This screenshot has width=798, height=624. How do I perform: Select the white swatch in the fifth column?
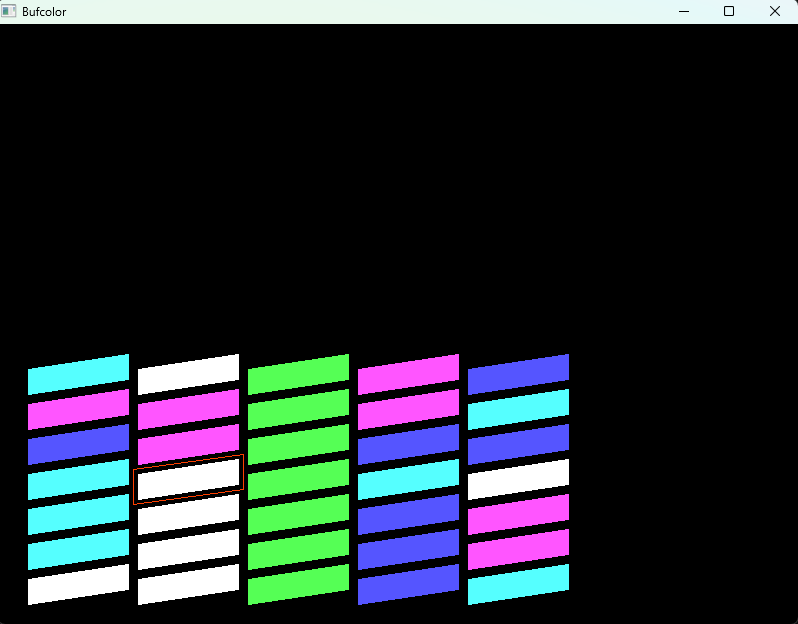click(518, 479)
